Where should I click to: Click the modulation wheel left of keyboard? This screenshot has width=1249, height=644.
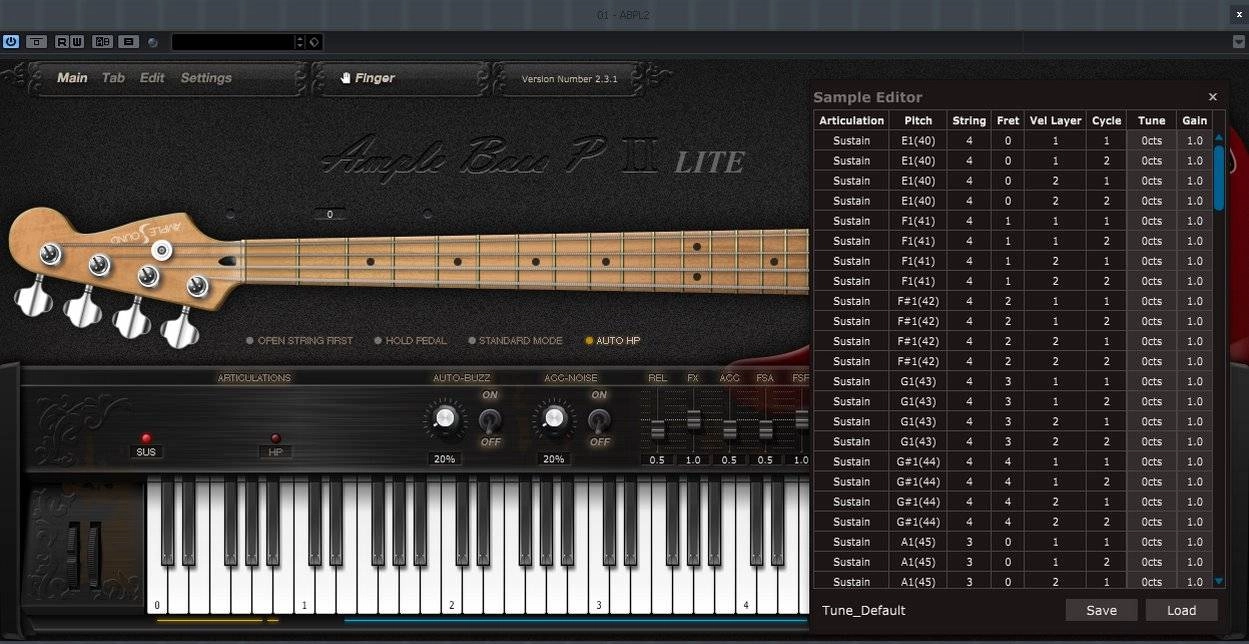click(x=95, y=555)
